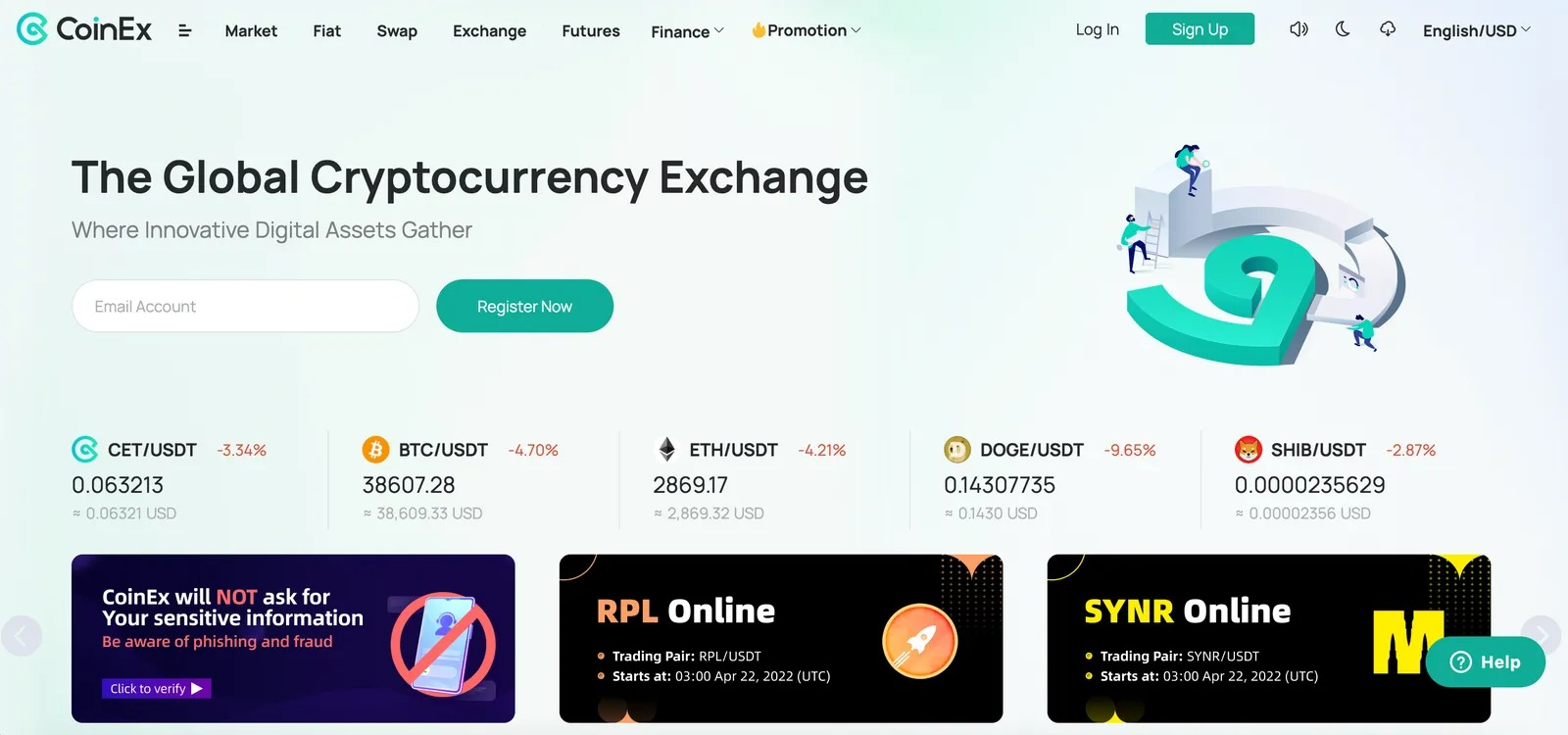Toggle dark mode moon icon
The height and width of the screenshot is (735, 1568).
(x=1343, y=29)
